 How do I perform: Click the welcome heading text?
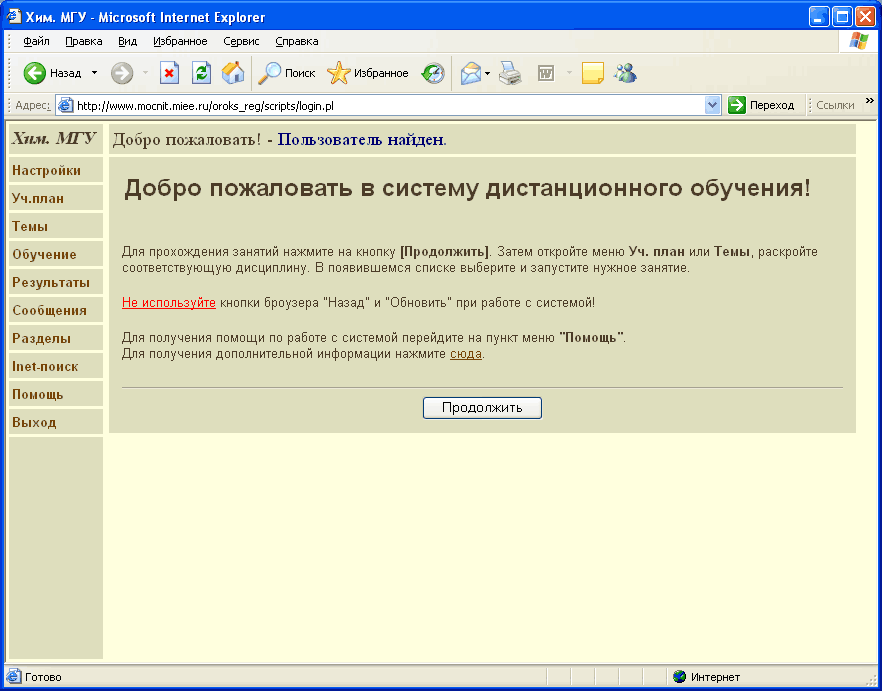pos(467,189)
